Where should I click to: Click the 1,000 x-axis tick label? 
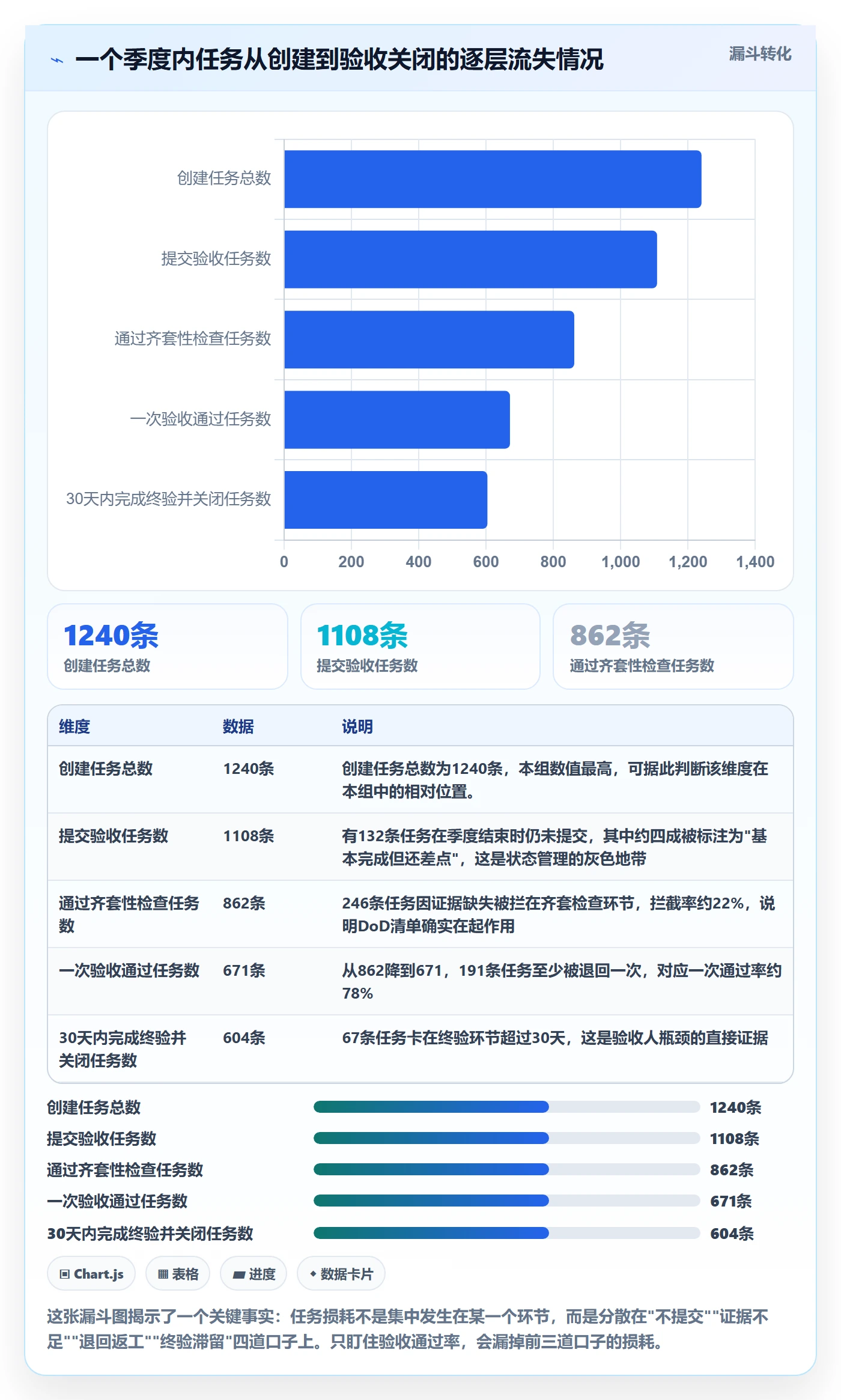621,562
